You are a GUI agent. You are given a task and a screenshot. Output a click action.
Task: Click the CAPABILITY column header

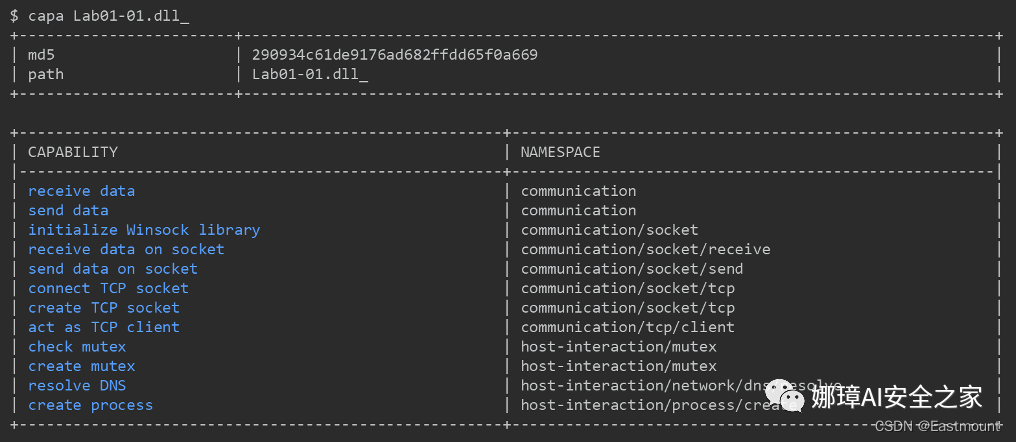[x=73, y=152]
